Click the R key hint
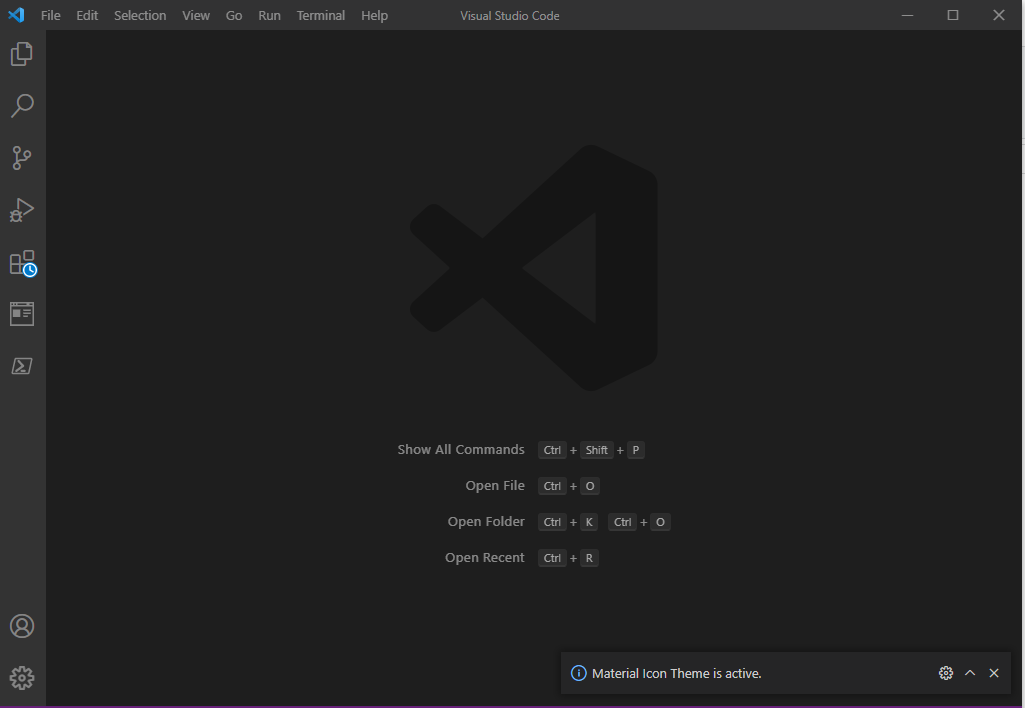 click(x=589, y=558)
